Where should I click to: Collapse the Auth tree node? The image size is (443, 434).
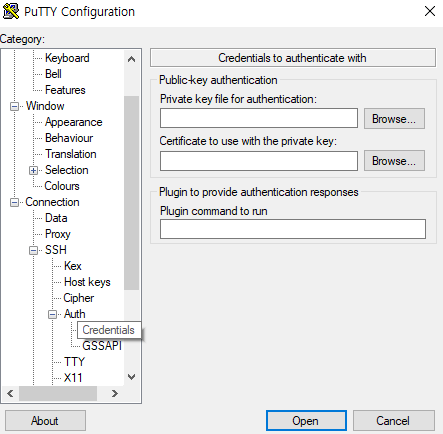click(x=52, y=314)
